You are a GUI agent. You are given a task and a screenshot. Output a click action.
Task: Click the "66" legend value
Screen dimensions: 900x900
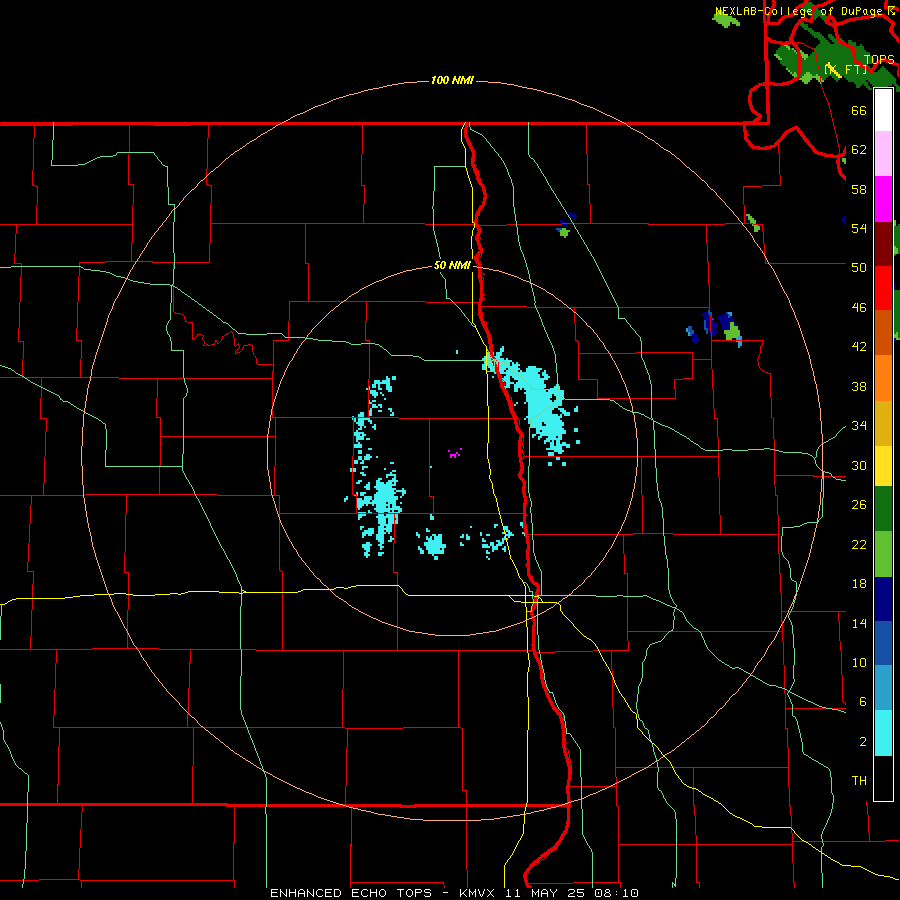[x=859, y=110]
